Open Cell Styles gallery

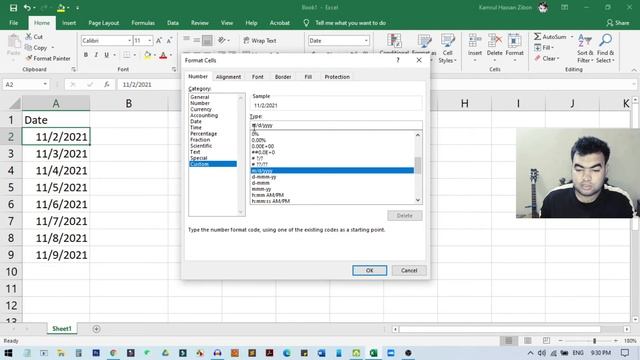tap(447, 49)
